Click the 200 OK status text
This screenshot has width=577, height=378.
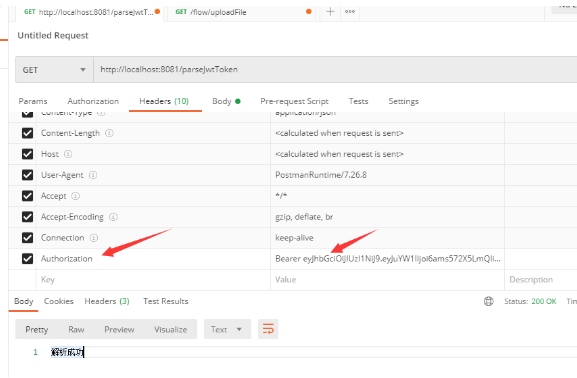544,301
